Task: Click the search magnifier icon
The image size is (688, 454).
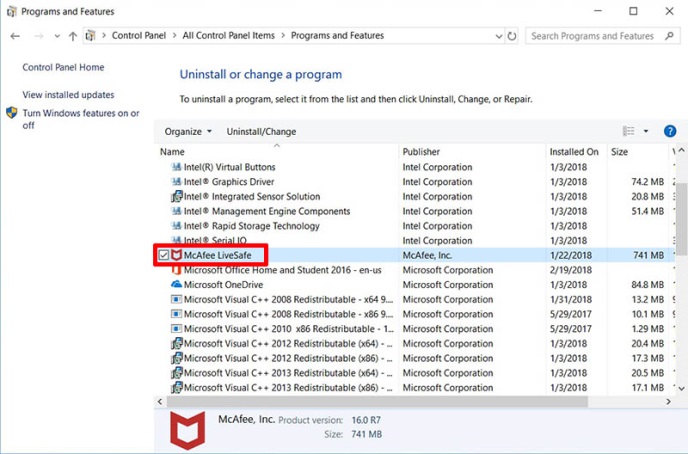Action: coord(669,36)
